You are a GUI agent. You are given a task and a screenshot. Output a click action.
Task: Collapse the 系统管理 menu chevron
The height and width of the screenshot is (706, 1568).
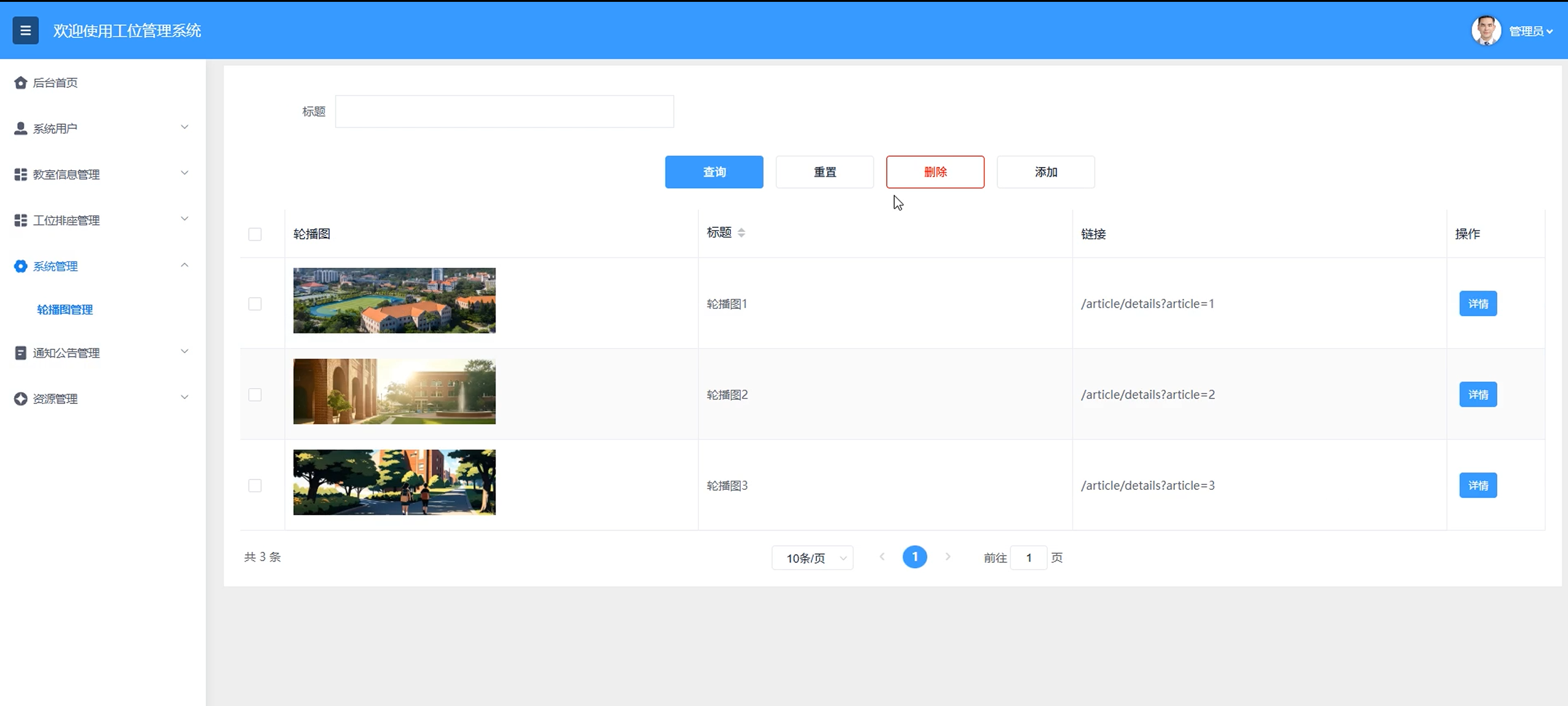184,265
